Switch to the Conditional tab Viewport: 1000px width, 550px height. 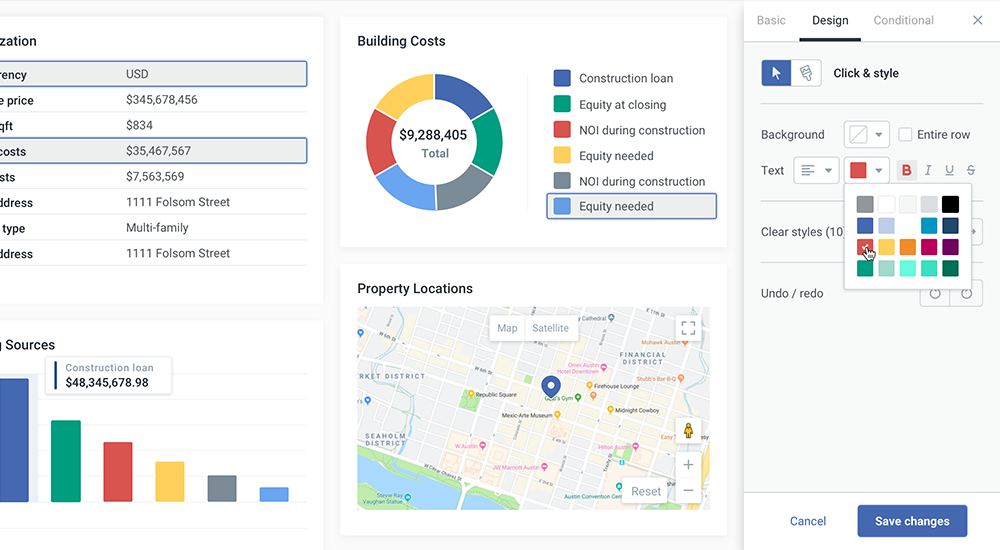tap(903, 20)
